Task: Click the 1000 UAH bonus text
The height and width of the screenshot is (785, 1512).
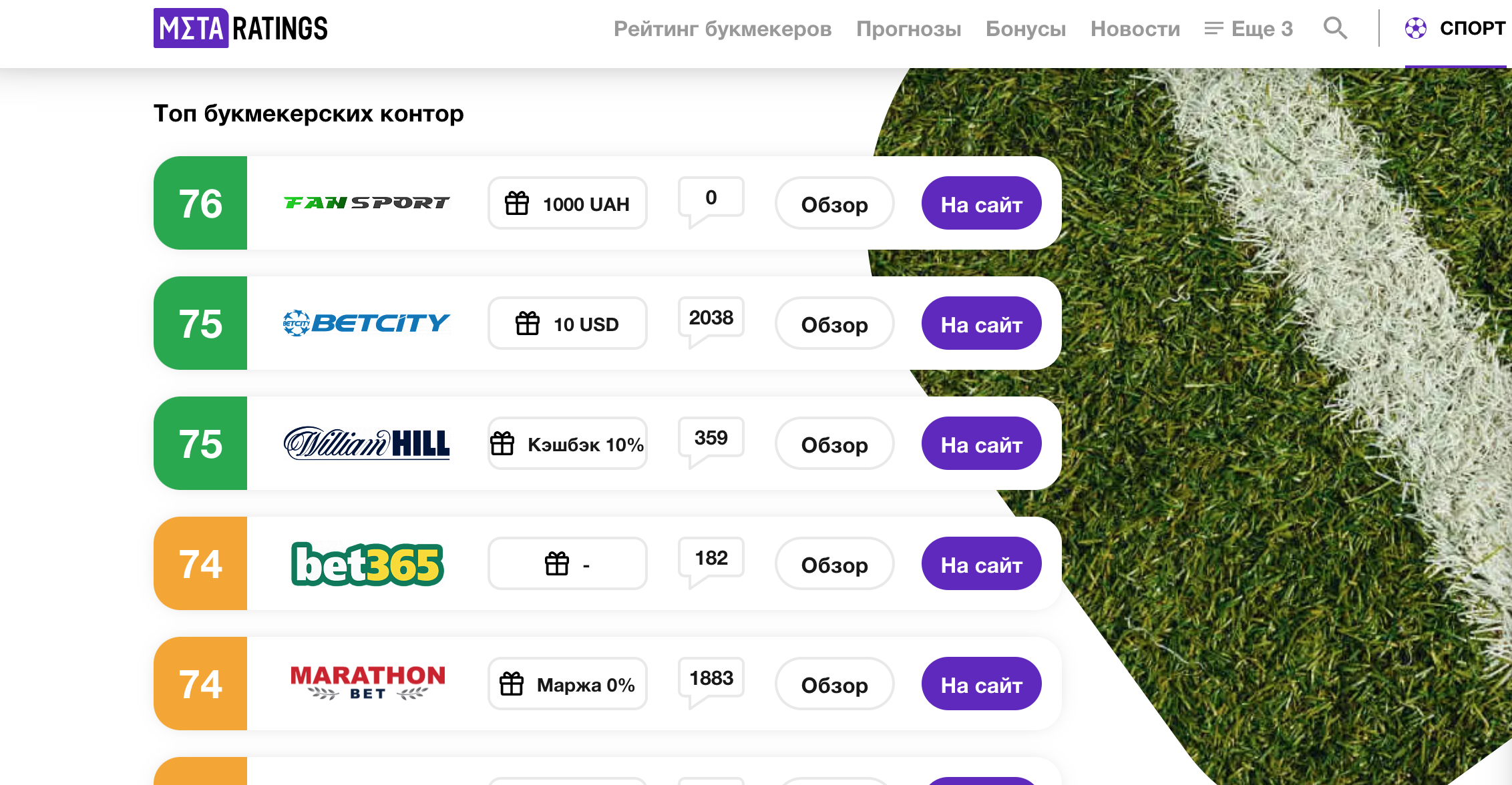Action: pyautogui.click(x=586, y=204)
